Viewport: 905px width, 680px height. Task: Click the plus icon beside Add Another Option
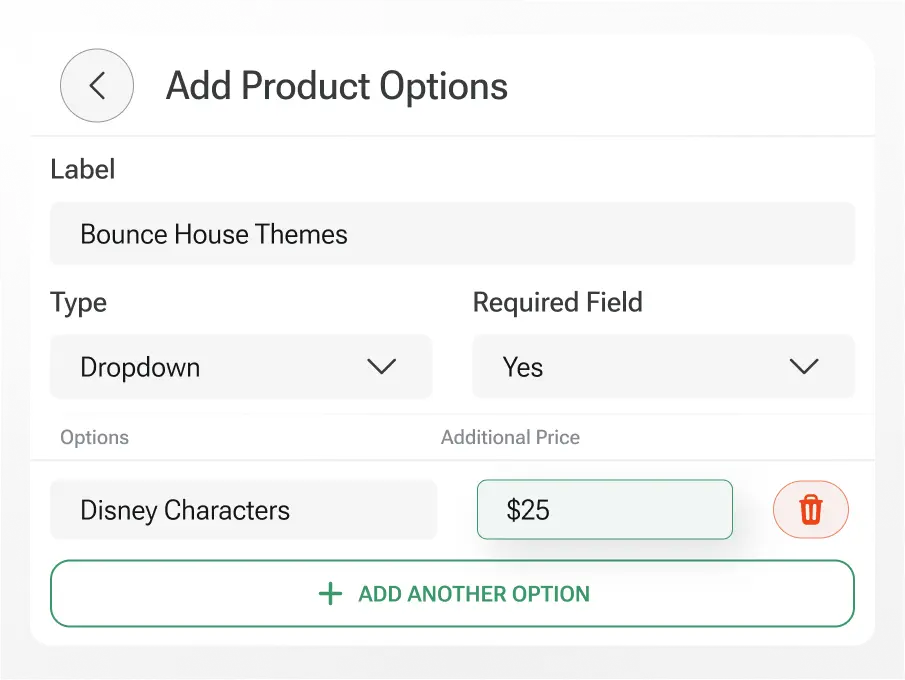pyautogui.click(x=330, y=594)
